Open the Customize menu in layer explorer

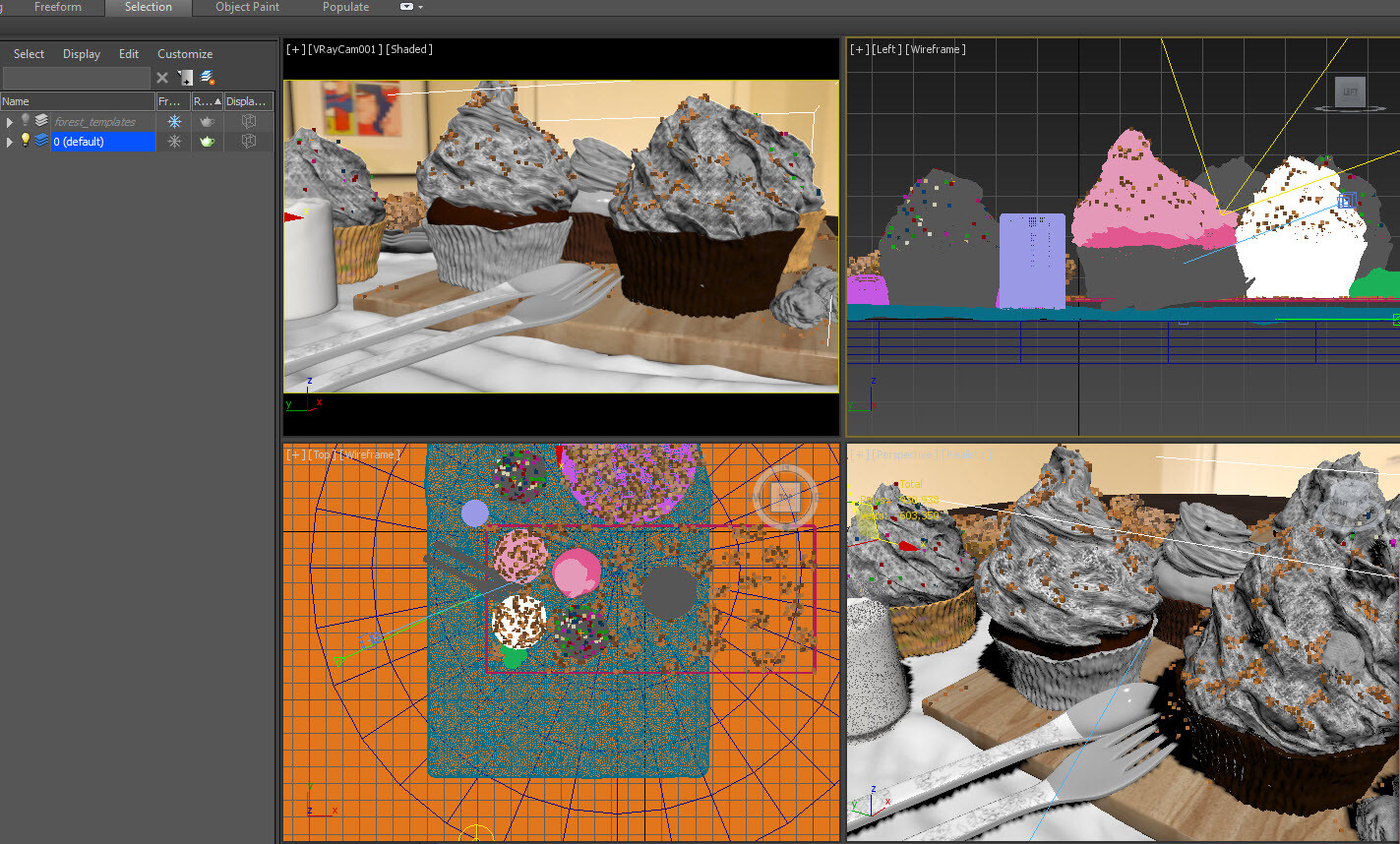(185, 54)
